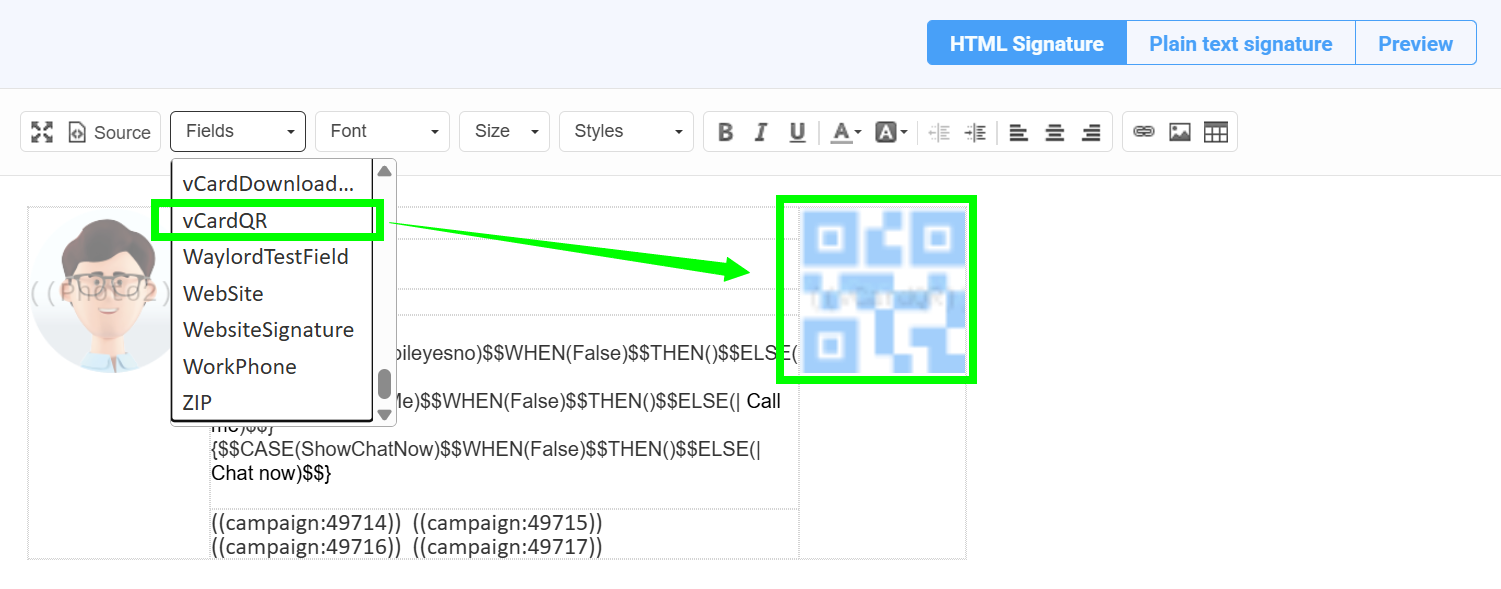Select the vCardQR field
The height and width of the screenshot is (589, 1501).
click(273, 220)
